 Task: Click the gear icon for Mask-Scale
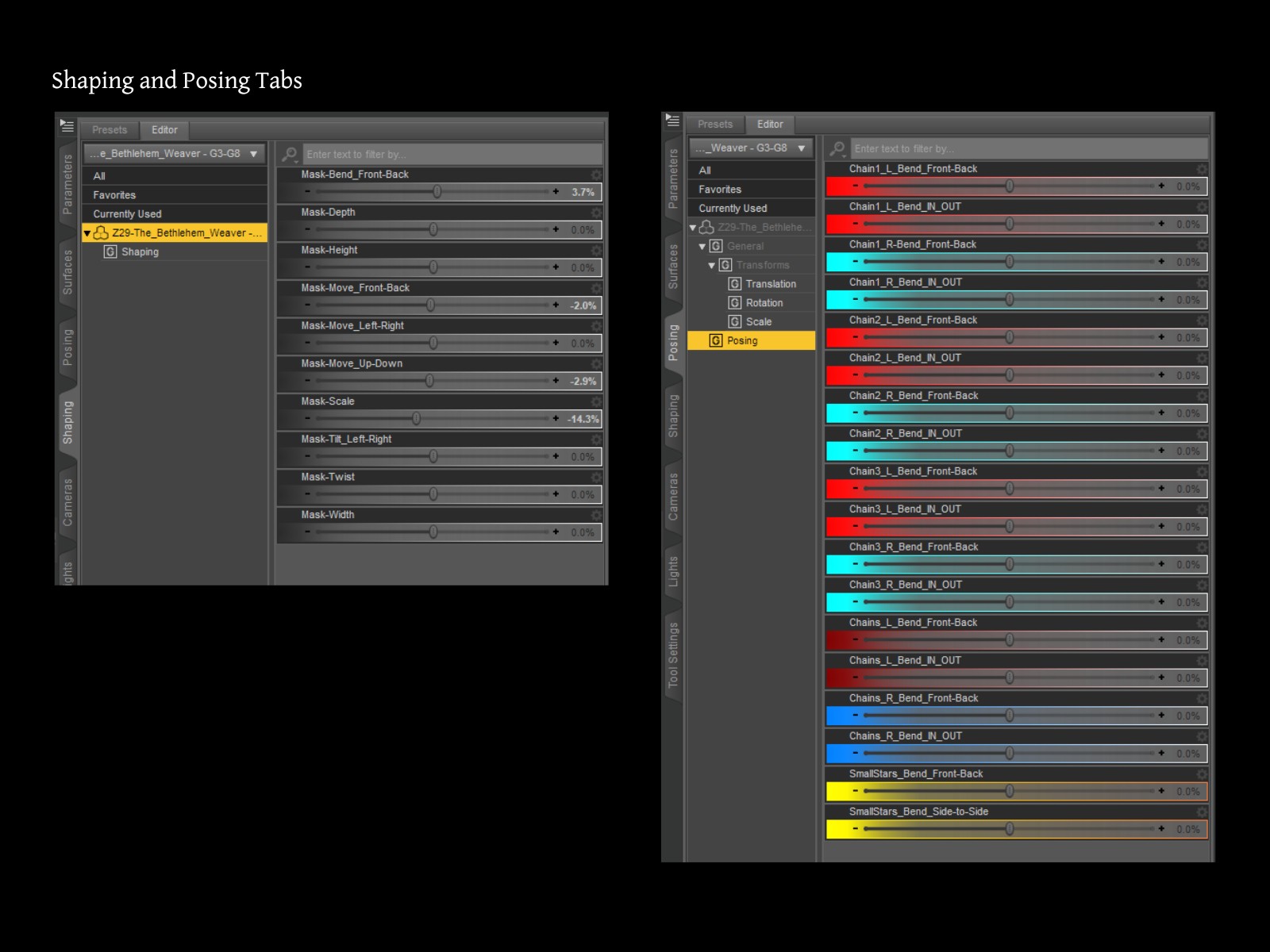point(596,402)
